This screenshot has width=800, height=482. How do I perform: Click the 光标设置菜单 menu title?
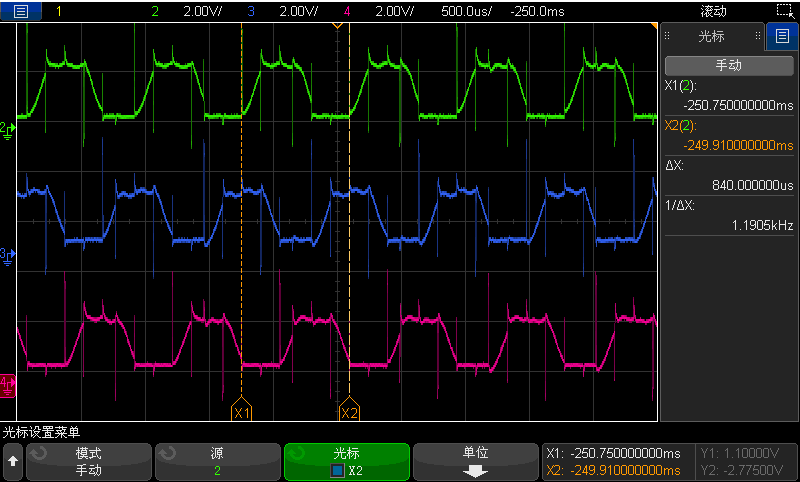click(x=41, y=433)
